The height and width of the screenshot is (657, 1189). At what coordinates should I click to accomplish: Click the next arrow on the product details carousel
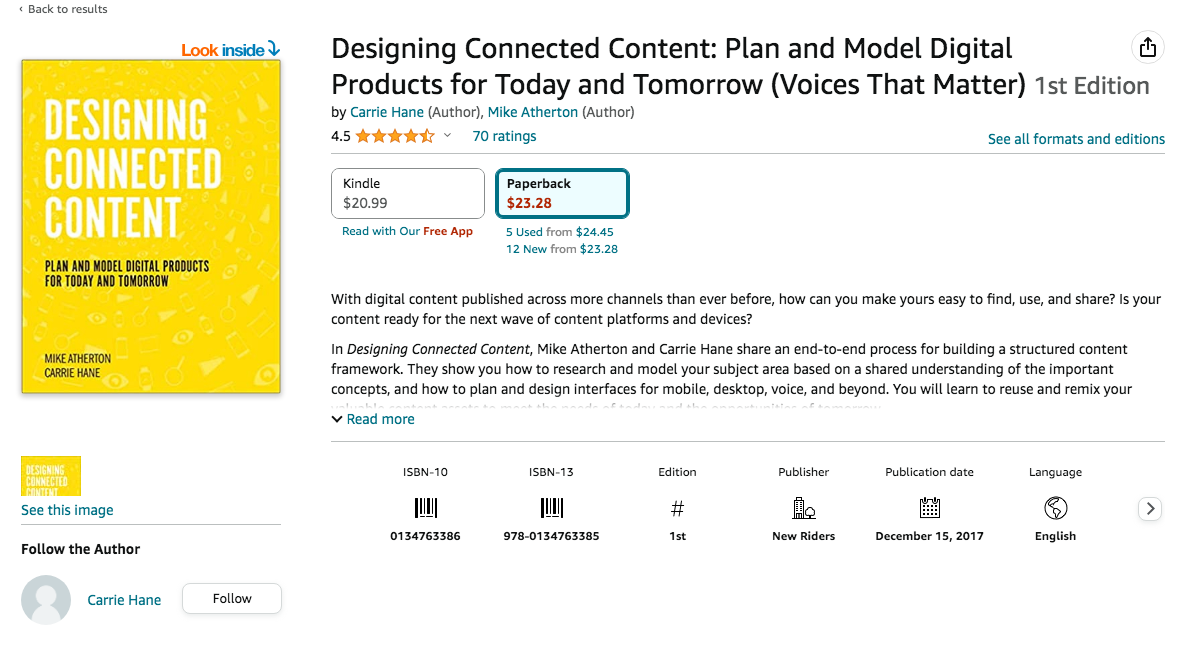(x=1149, y=509)
